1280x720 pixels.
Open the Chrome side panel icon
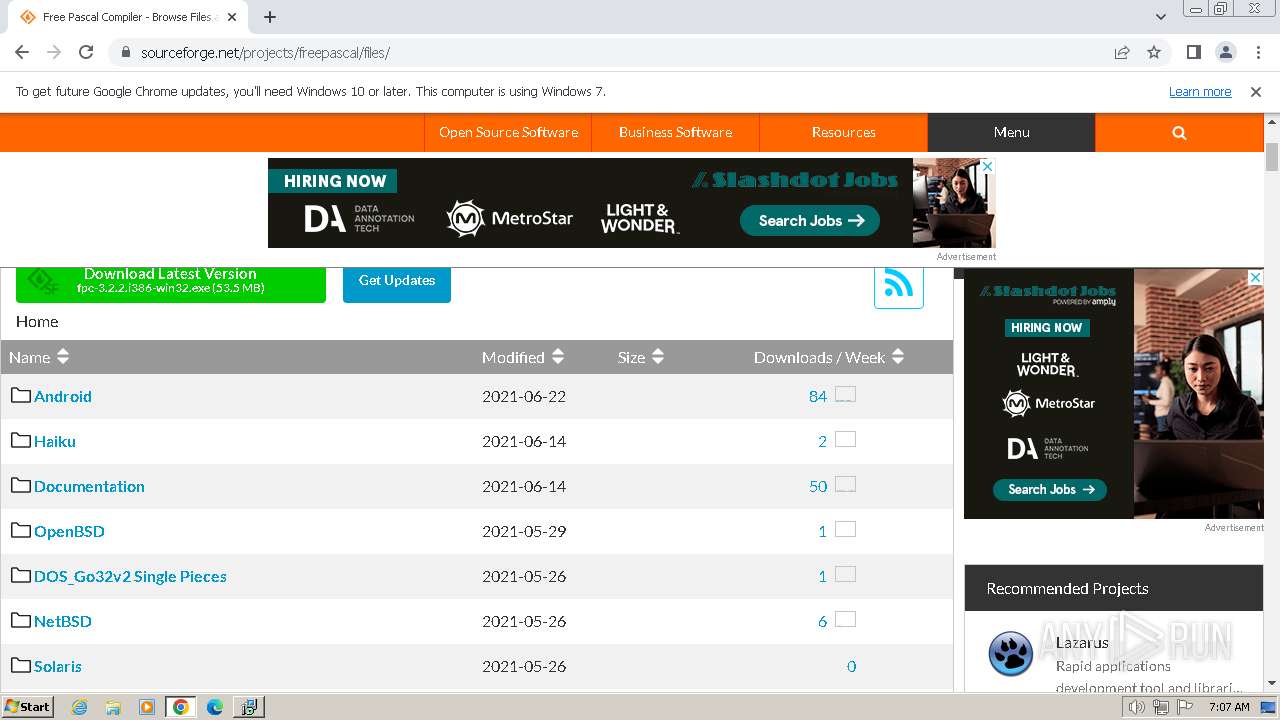[x=1193, y=52]
